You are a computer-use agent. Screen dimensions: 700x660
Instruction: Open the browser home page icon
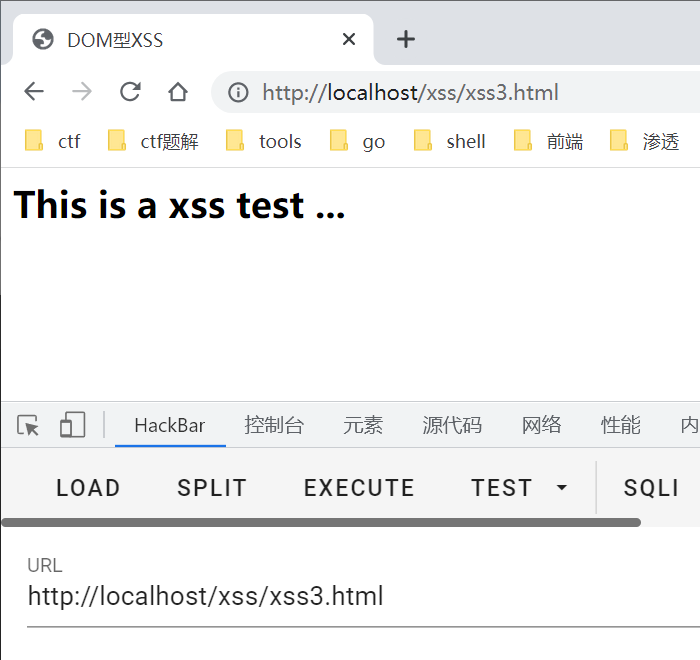(x=178, y=92)
